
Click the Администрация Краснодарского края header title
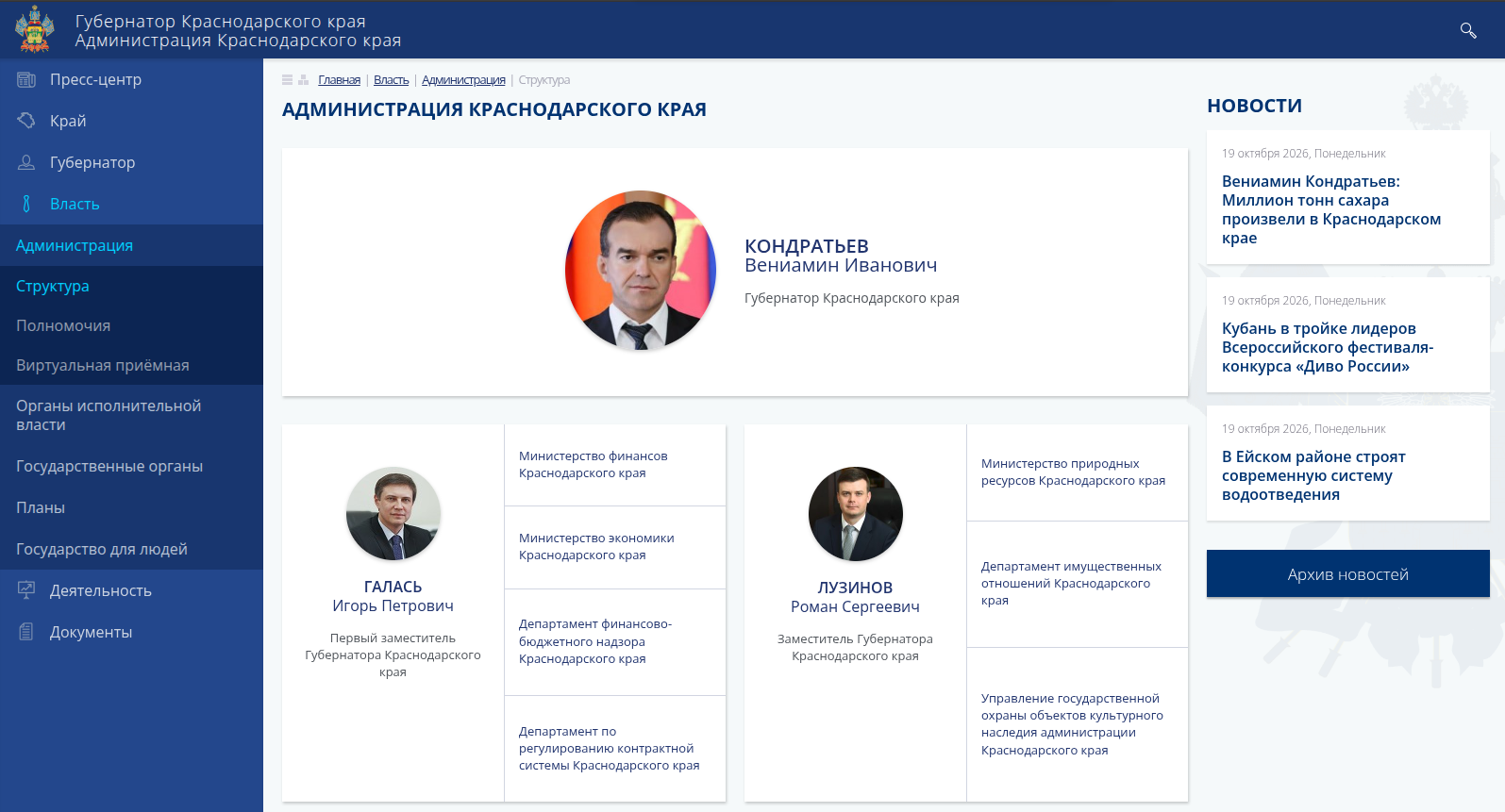coord(238,41)
